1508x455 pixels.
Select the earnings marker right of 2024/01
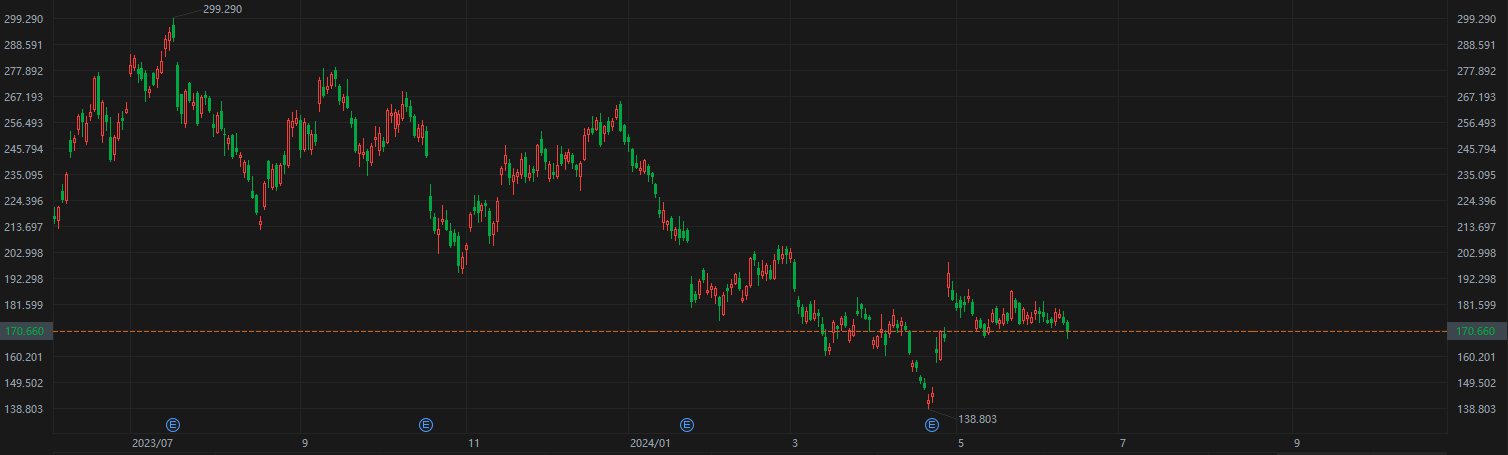pyautogui.click(x=686, y=425)
